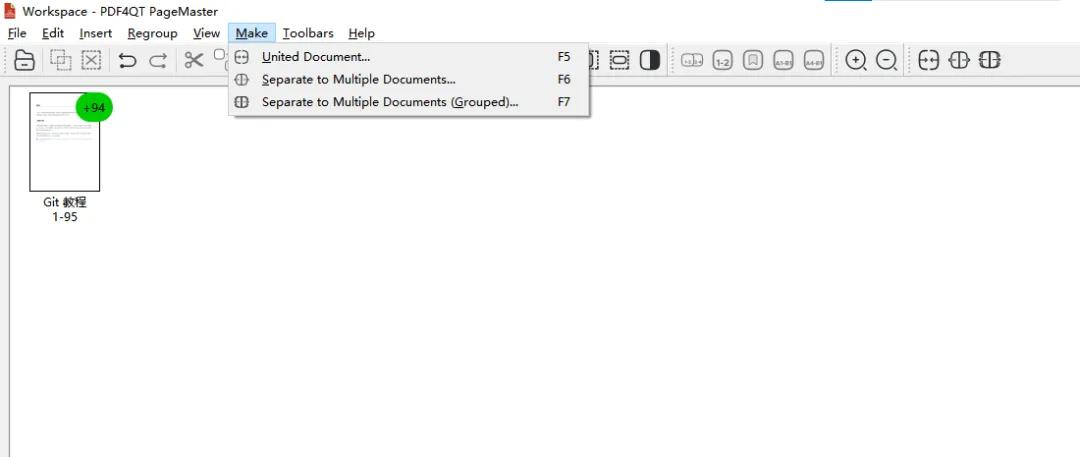Open the Toolbars menu

308,33
